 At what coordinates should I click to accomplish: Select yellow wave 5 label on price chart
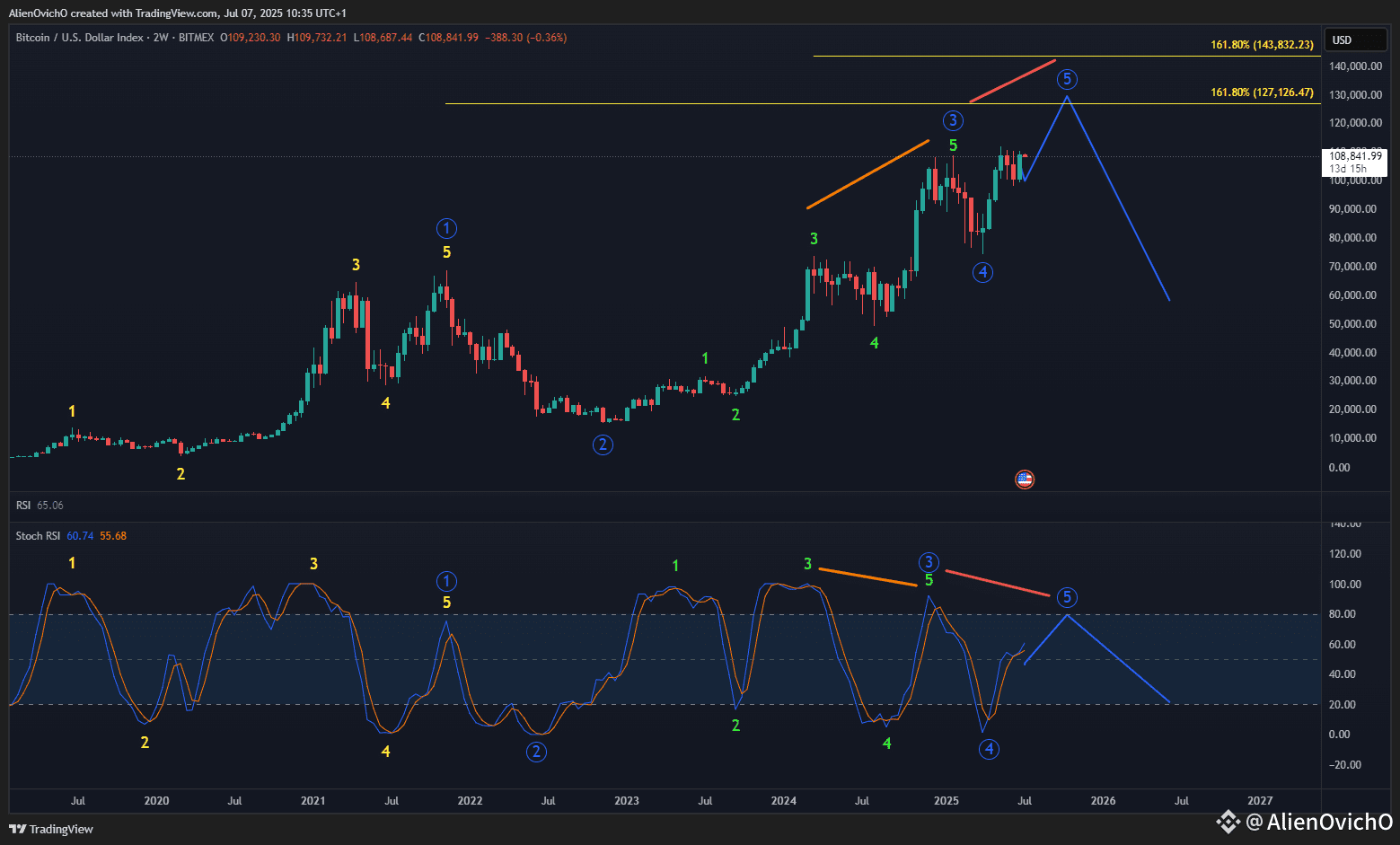[x=447, y=252]
